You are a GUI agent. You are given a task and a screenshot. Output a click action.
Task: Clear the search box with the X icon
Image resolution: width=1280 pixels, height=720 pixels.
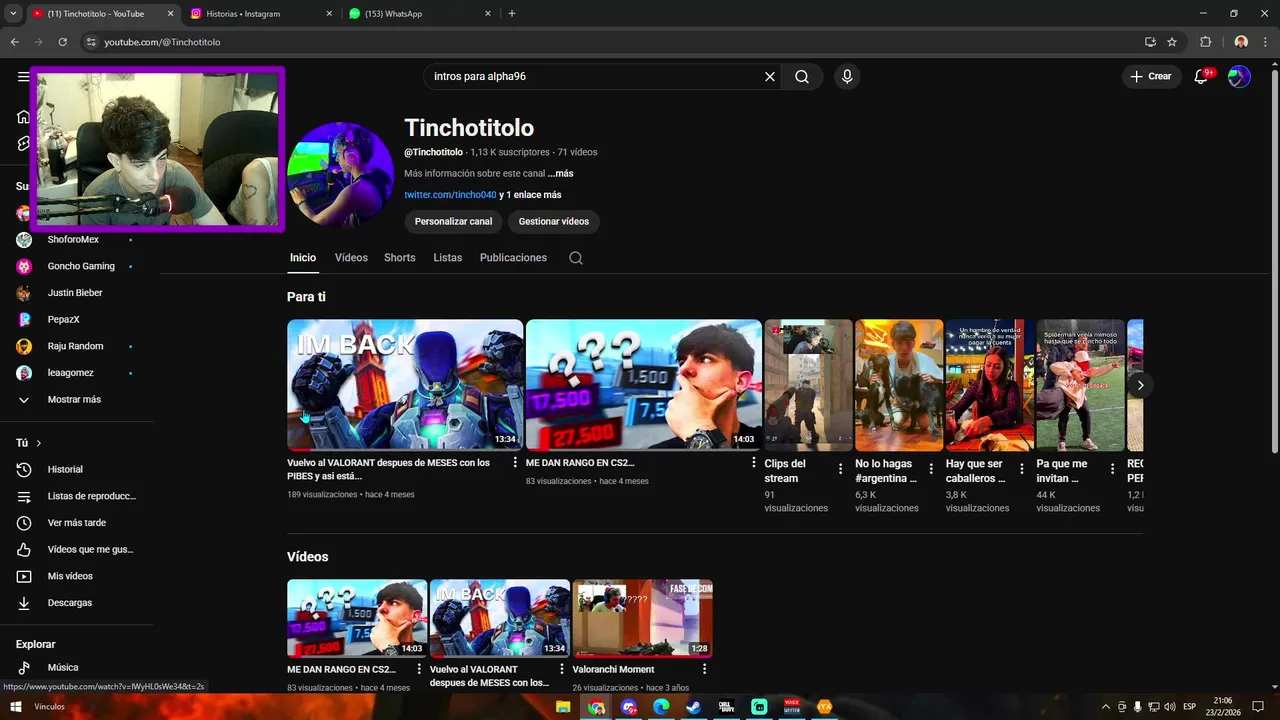[770, 76]
